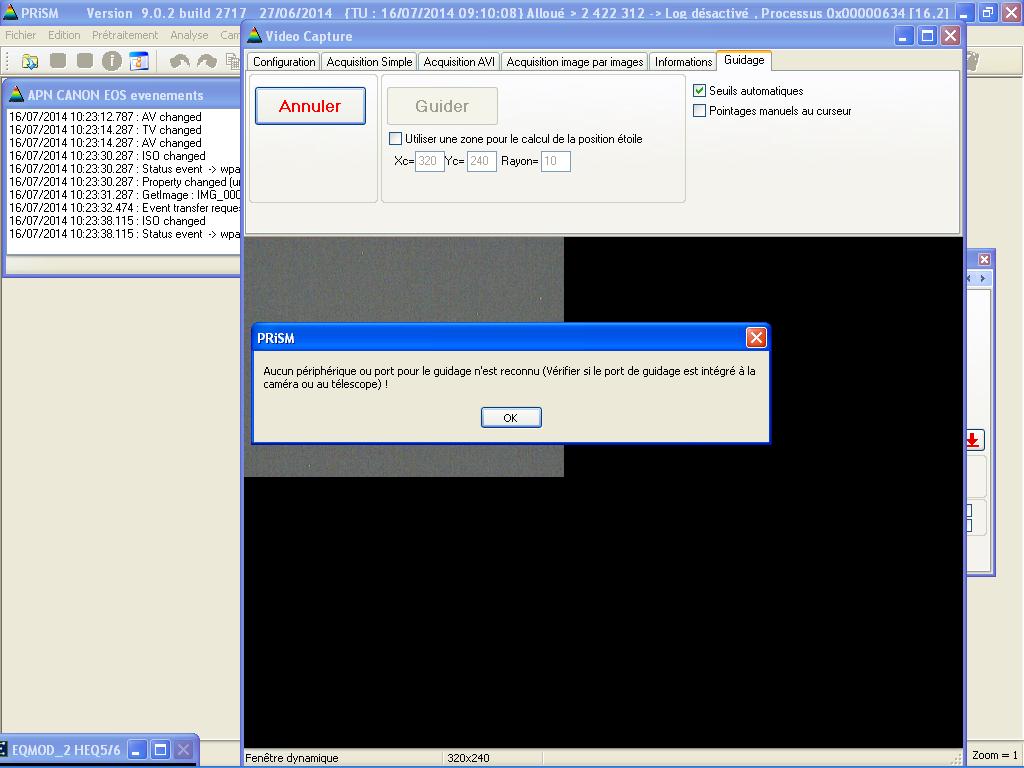Open the Prétraitement menu

click(125, 35)
